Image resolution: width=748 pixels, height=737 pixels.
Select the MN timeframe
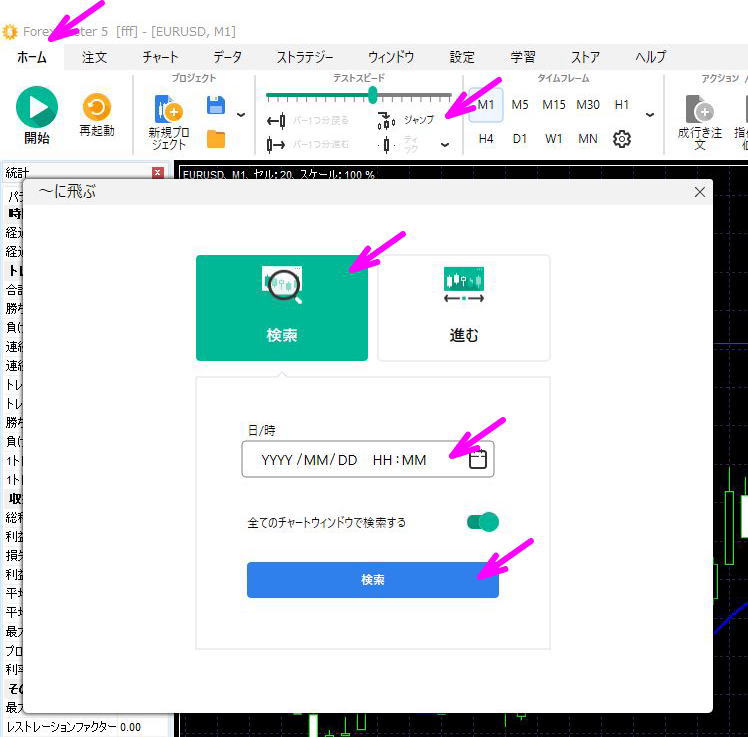tap(588, 139)
